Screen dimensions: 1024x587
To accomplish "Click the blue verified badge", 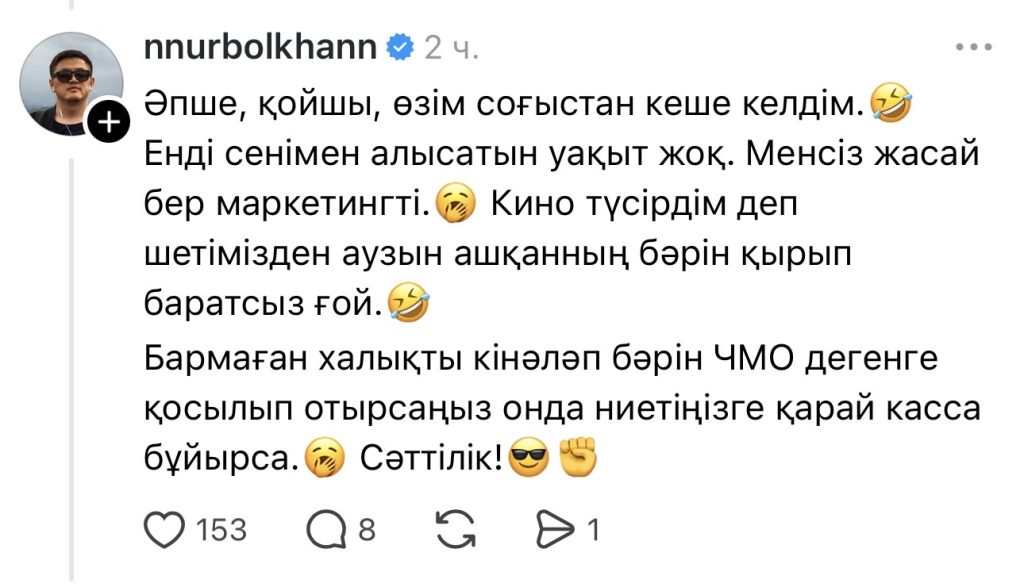I will 400,47.
